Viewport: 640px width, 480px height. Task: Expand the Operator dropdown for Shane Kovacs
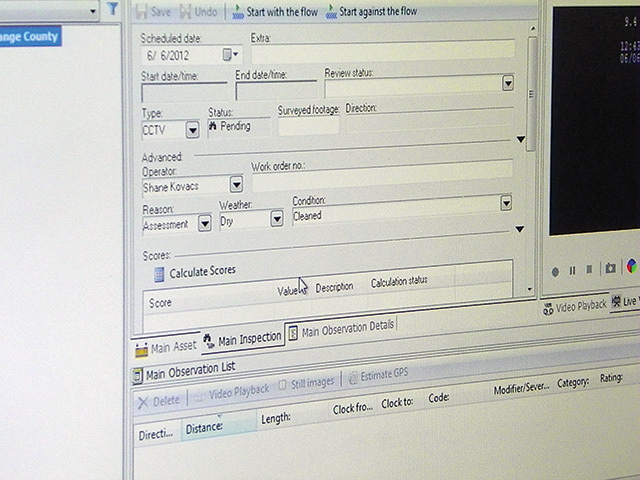coord(236,184)
